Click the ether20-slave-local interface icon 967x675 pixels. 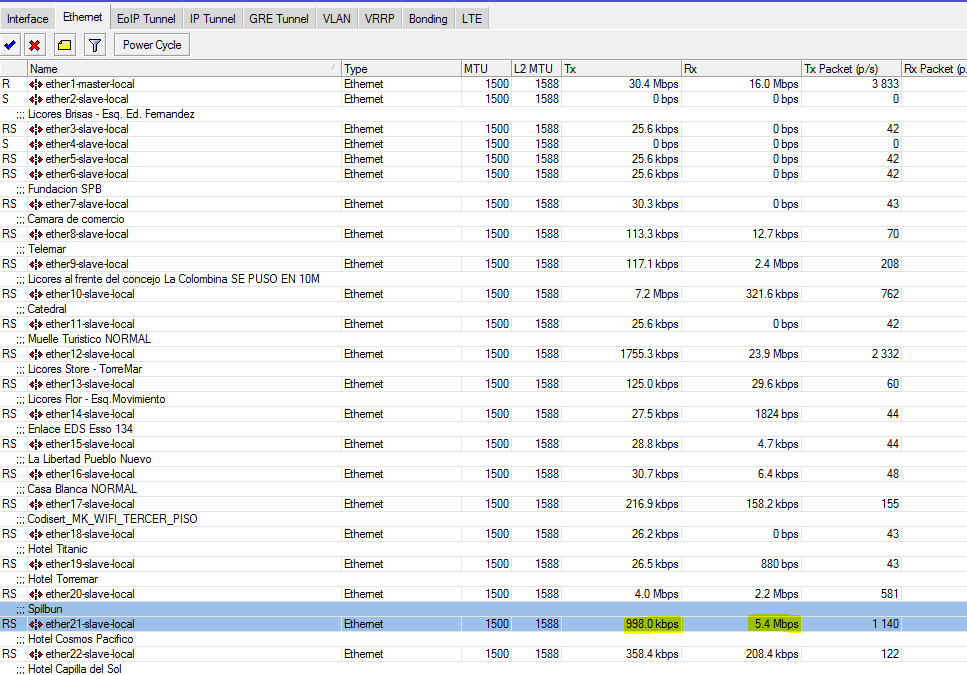tap(36, 594)
